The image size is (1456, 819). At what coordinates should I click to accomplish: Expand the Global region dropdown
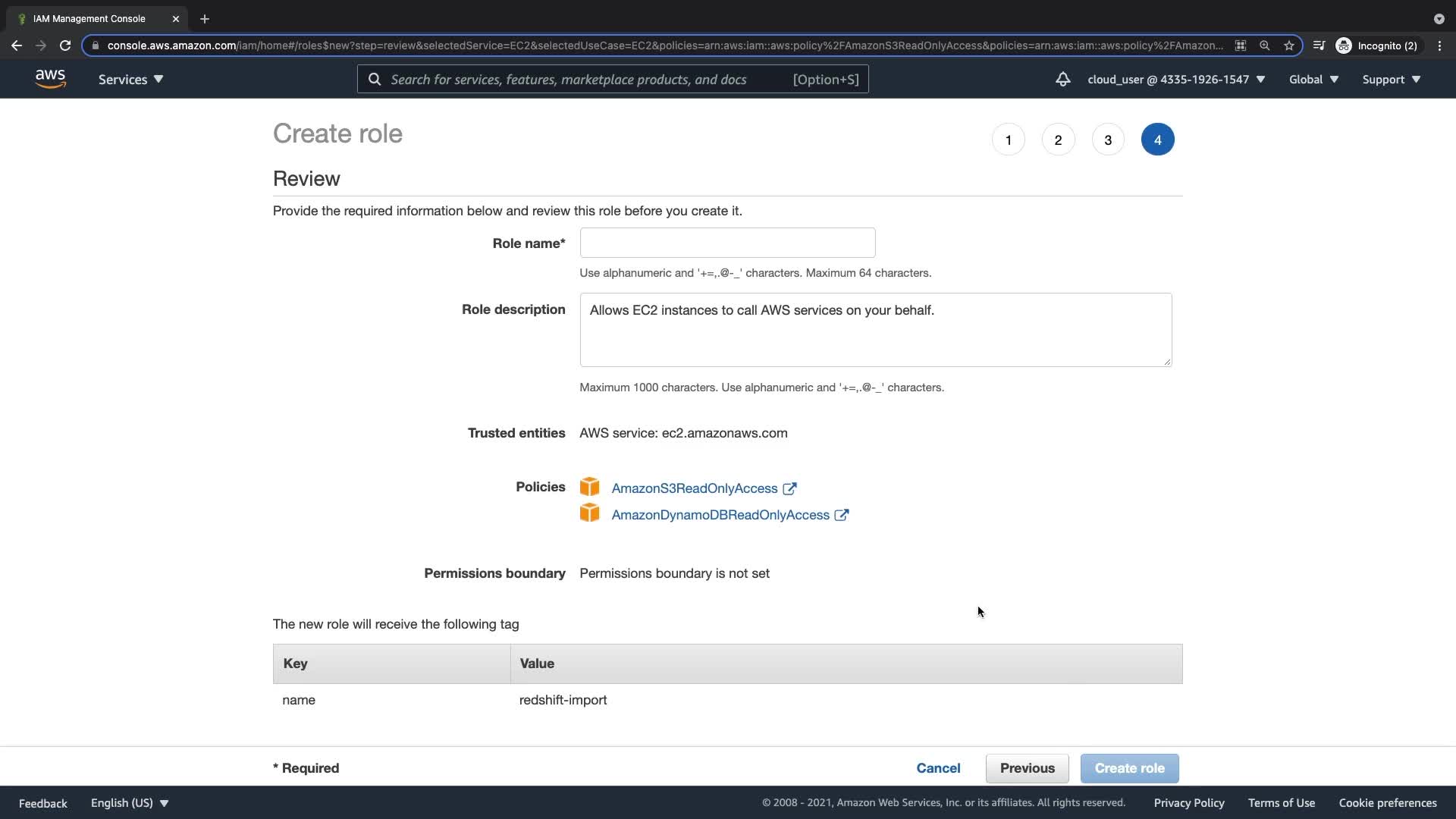[1313, 79]
